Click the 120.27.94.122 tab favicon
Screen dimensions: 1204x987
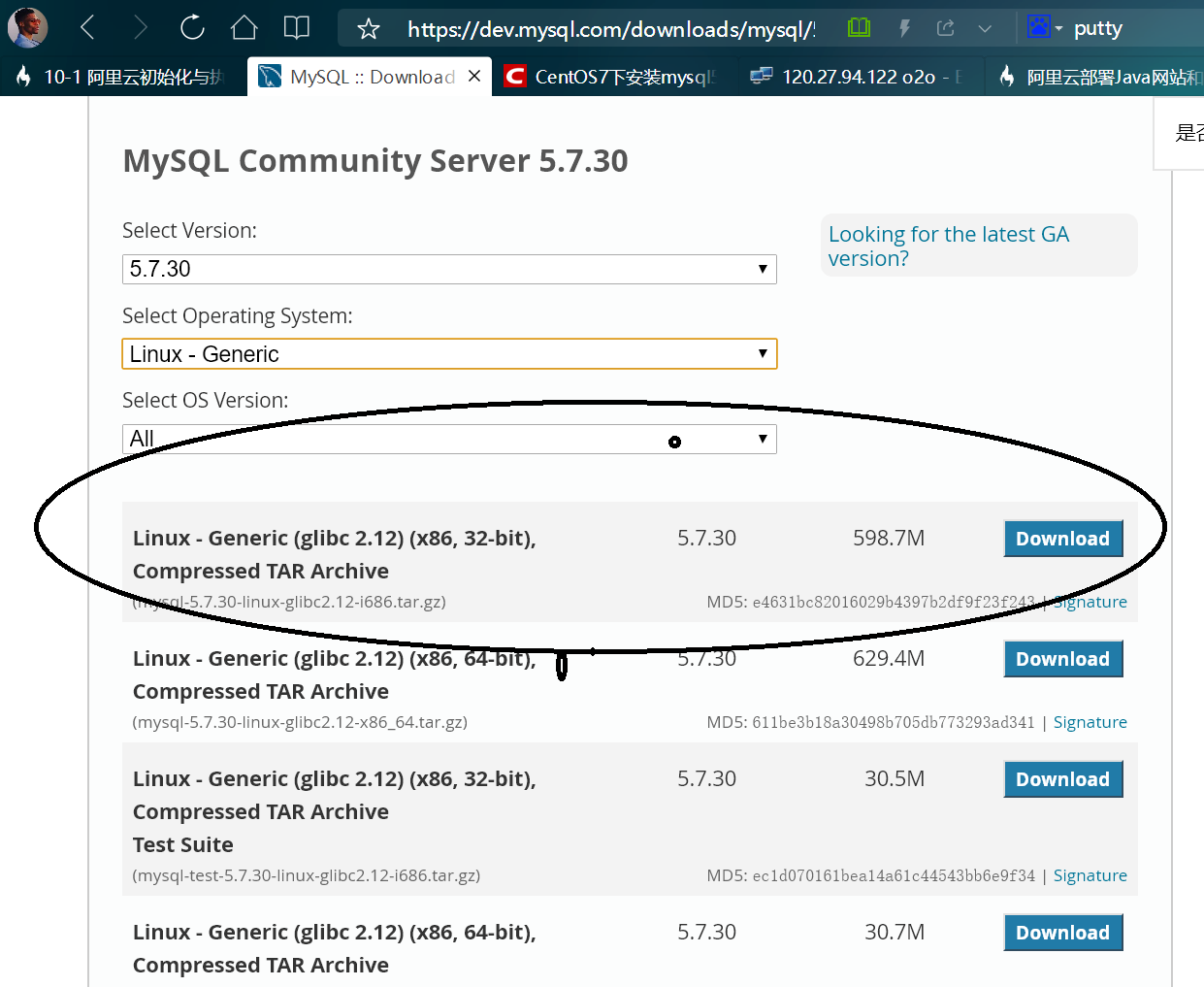[762, 76]
